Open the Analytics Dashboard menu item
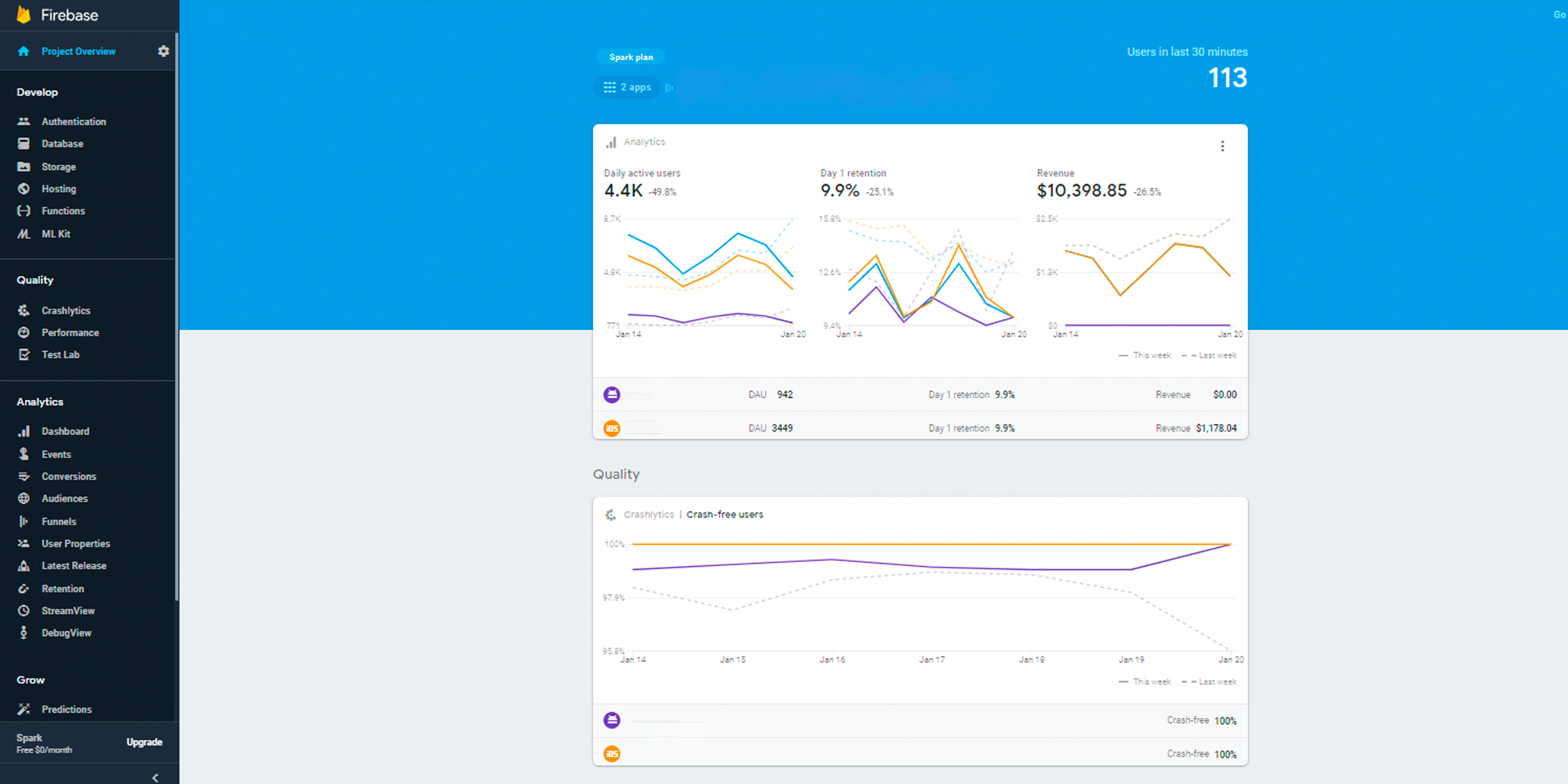Viewport: 1568px width, 784px height. tap(65, 431)
